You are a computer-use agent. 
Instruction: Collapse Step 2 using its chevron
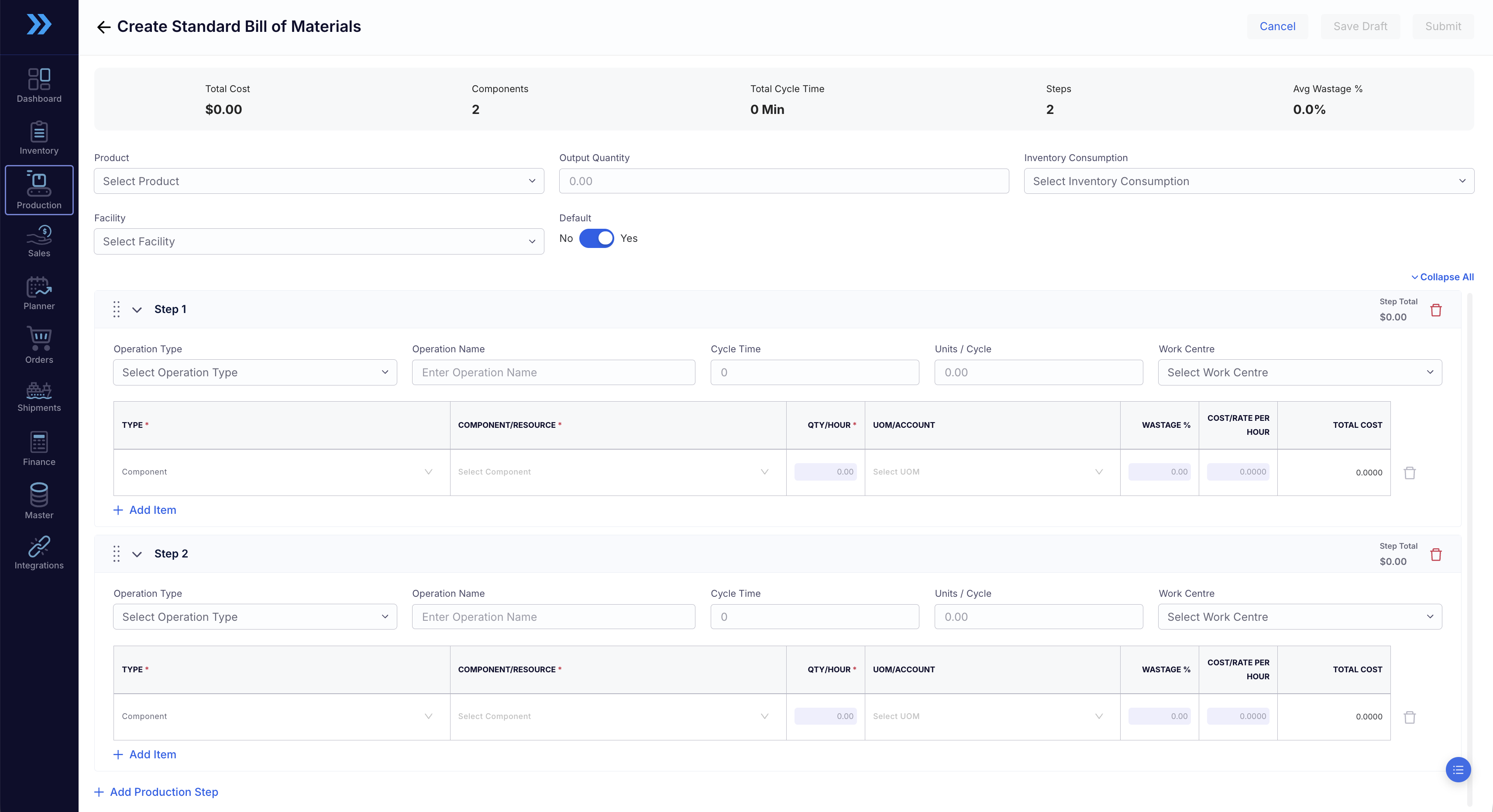(x=137, y=554)
